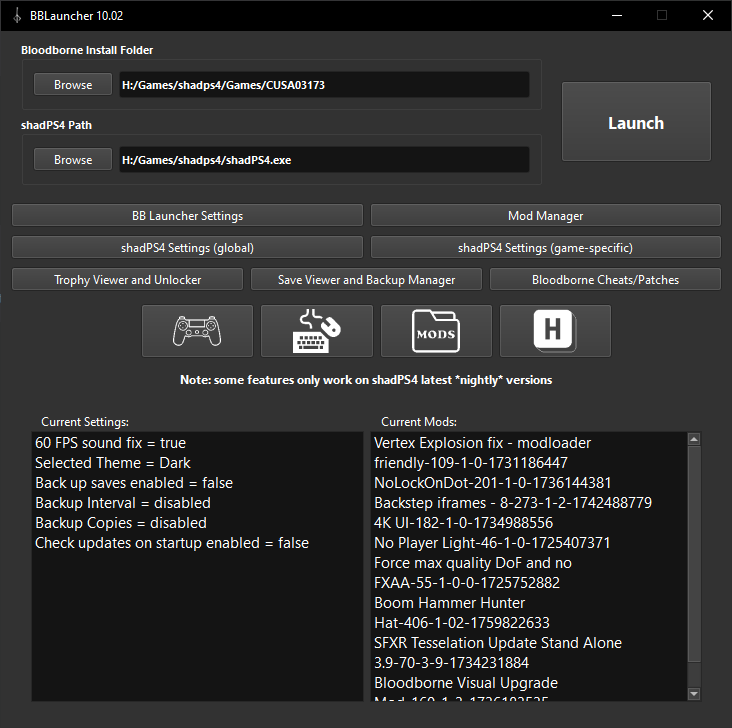Click the Current Mods scrollbar thumb
This screenshot has width=732, height=728.
pyautogui.click(x=694, y=554)
